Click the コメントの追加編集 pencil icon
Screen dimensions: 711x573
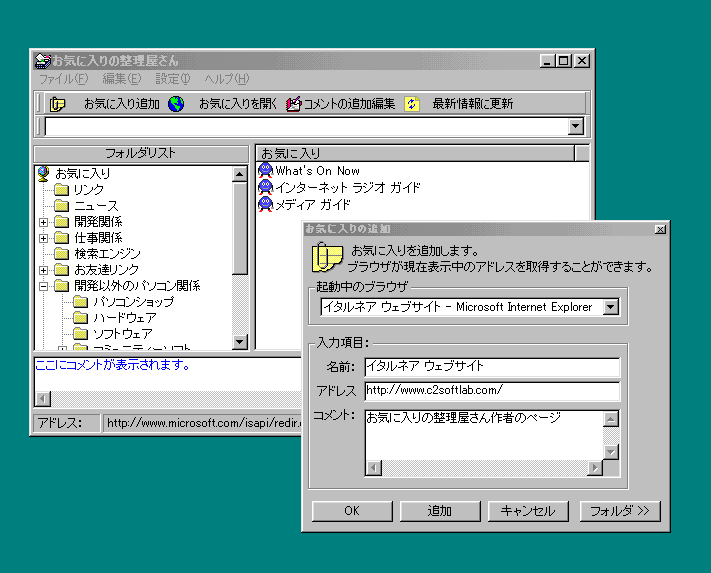293,104
